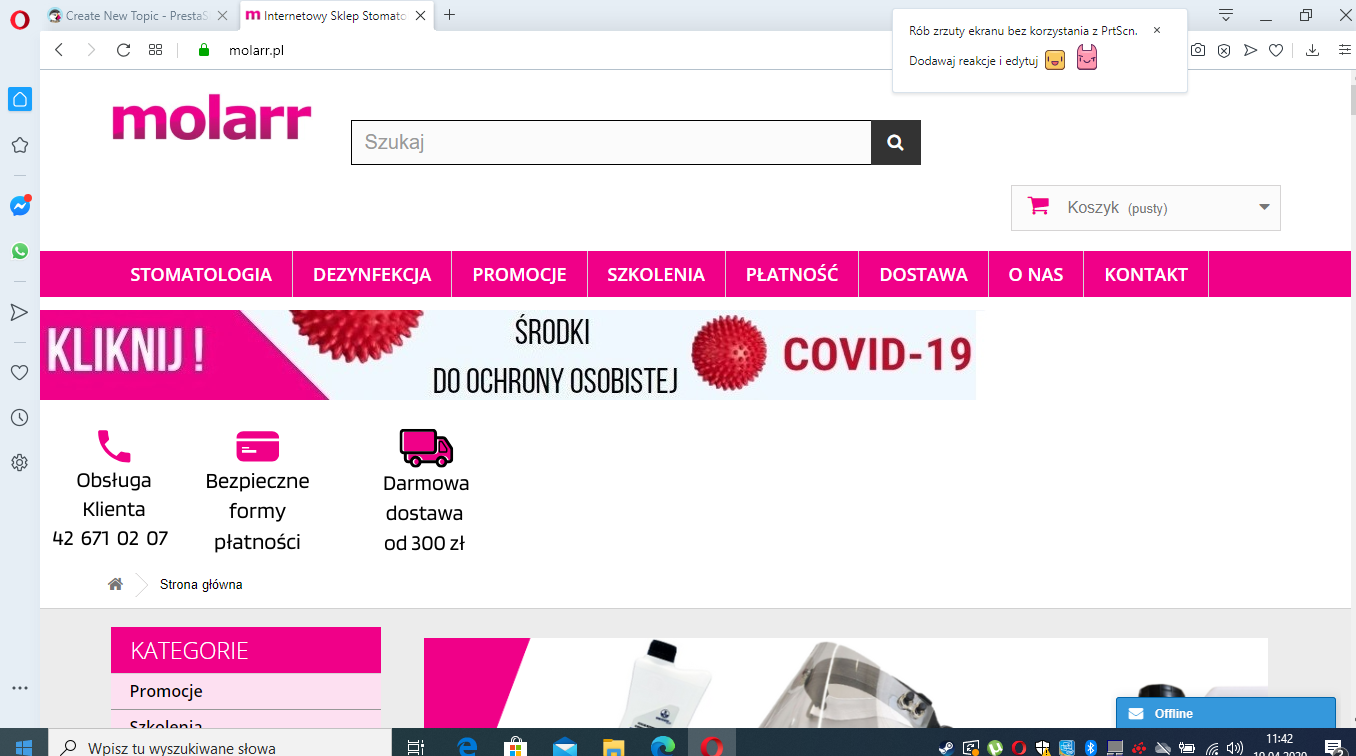Screen dimensions: 1356x756
Task: Add page to bookmarks with heart icon
Action: [x=1276, y=50]
